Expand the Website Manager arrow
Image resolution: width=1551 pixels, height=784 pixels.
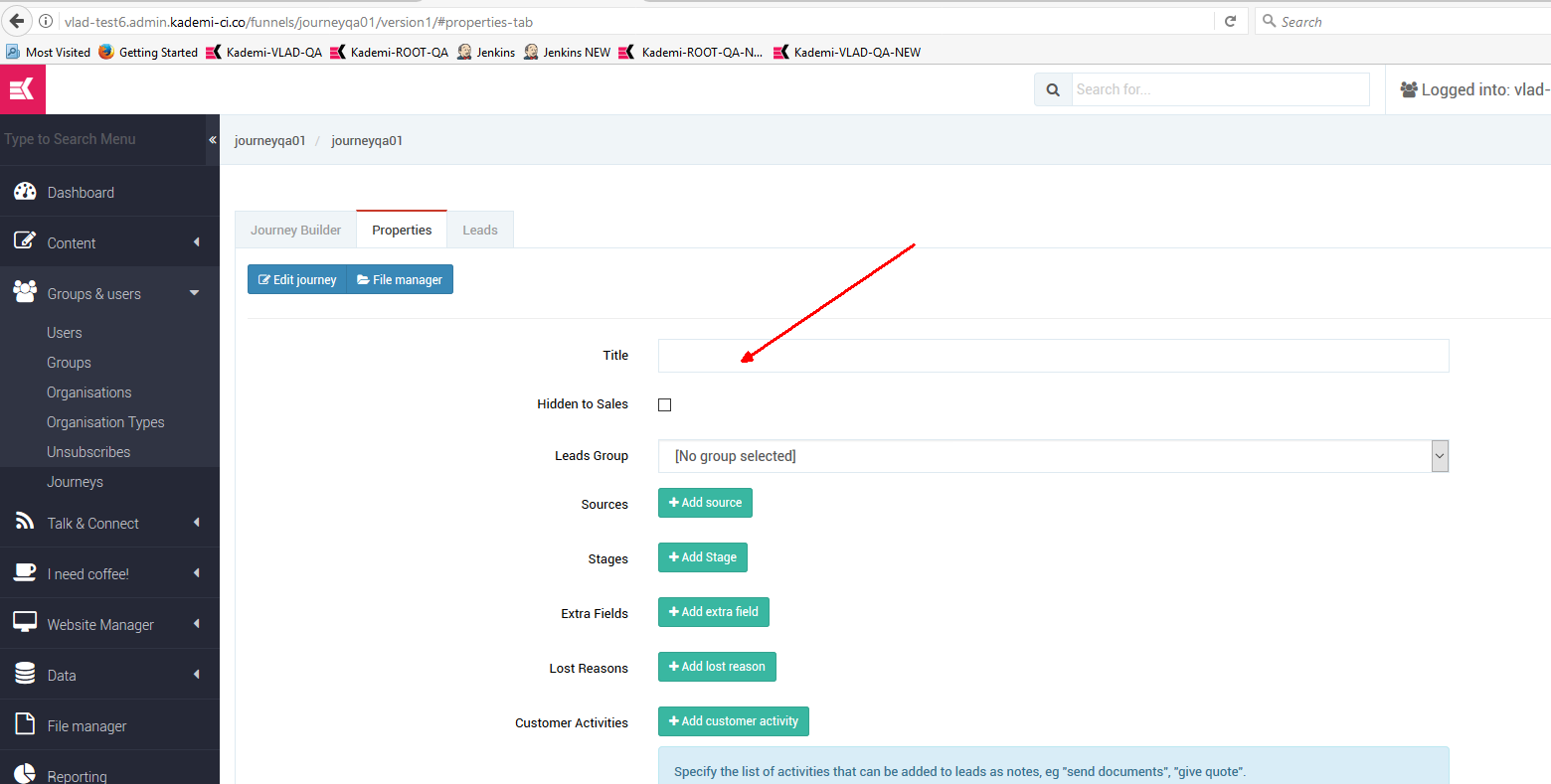point(197,623)
